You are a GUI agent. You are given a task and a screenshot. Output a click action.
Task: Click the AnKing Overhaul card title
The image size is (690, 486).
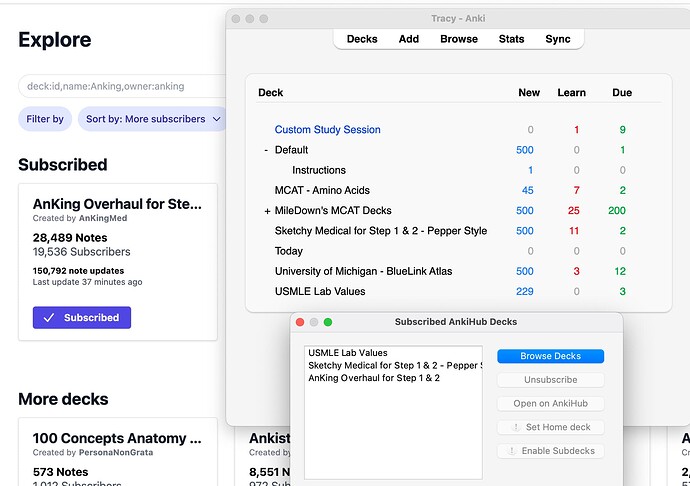point(117,204)
